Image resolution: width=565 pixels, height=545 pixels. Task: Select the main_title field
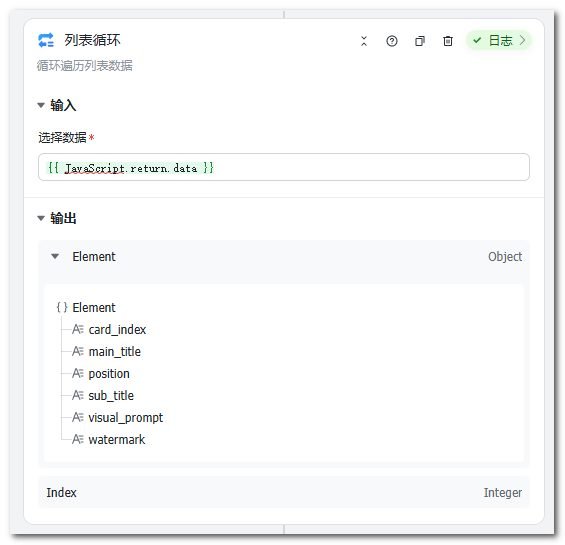coord(115,351)
